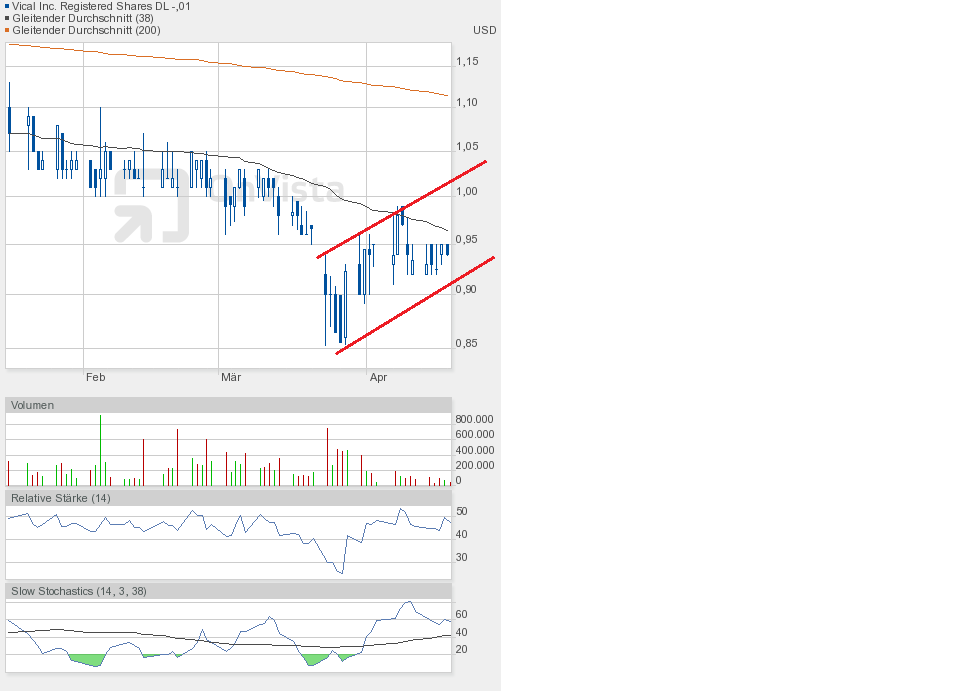Click the Slow Stochastics (14, 3, 38) header

click(x=228, y=591)
